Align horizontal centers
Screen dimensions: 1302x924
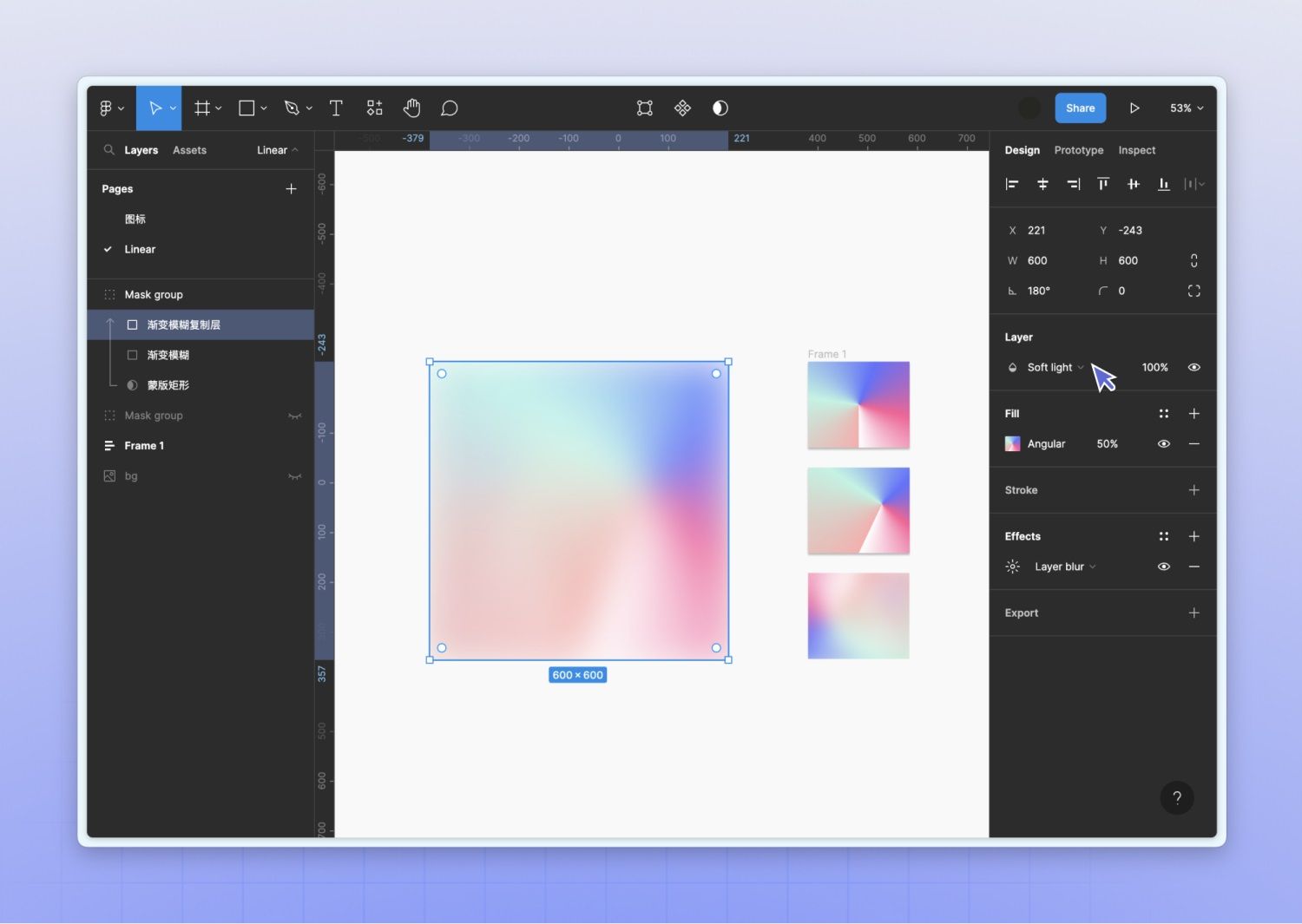[x=1042, y=184]
